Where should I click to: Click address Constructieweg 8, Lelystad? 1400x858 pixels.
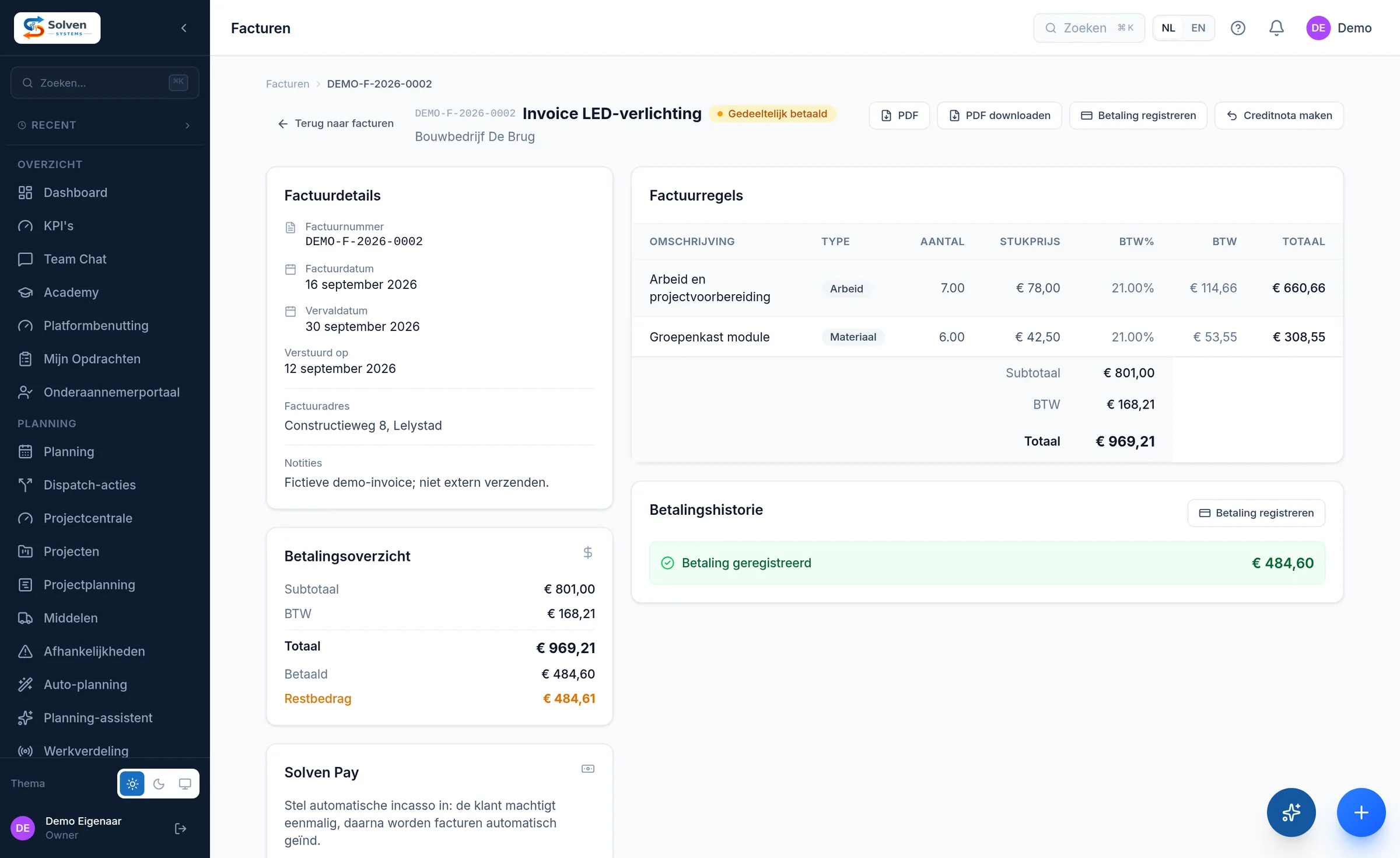pos(363,426)
